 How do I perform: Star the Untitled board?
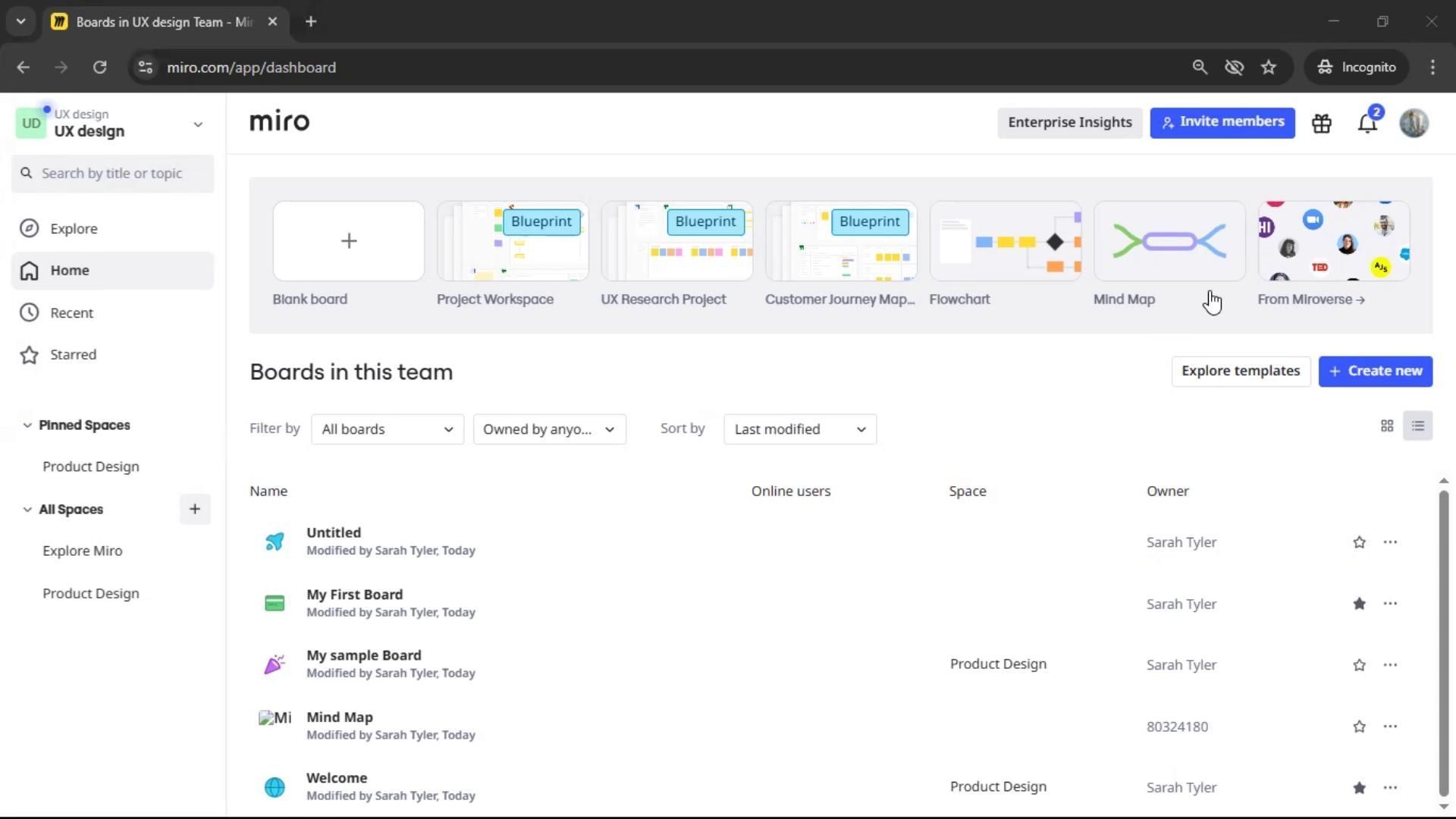click(x=1359, y=542)
